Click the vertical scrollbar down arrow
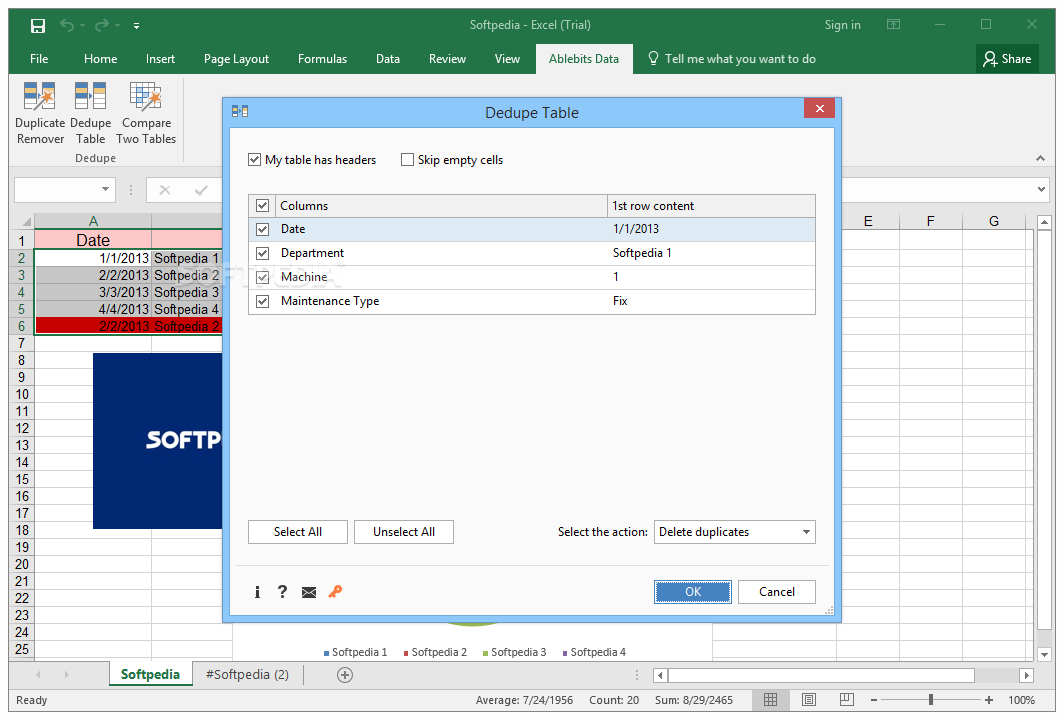 tap(1044, 654)
